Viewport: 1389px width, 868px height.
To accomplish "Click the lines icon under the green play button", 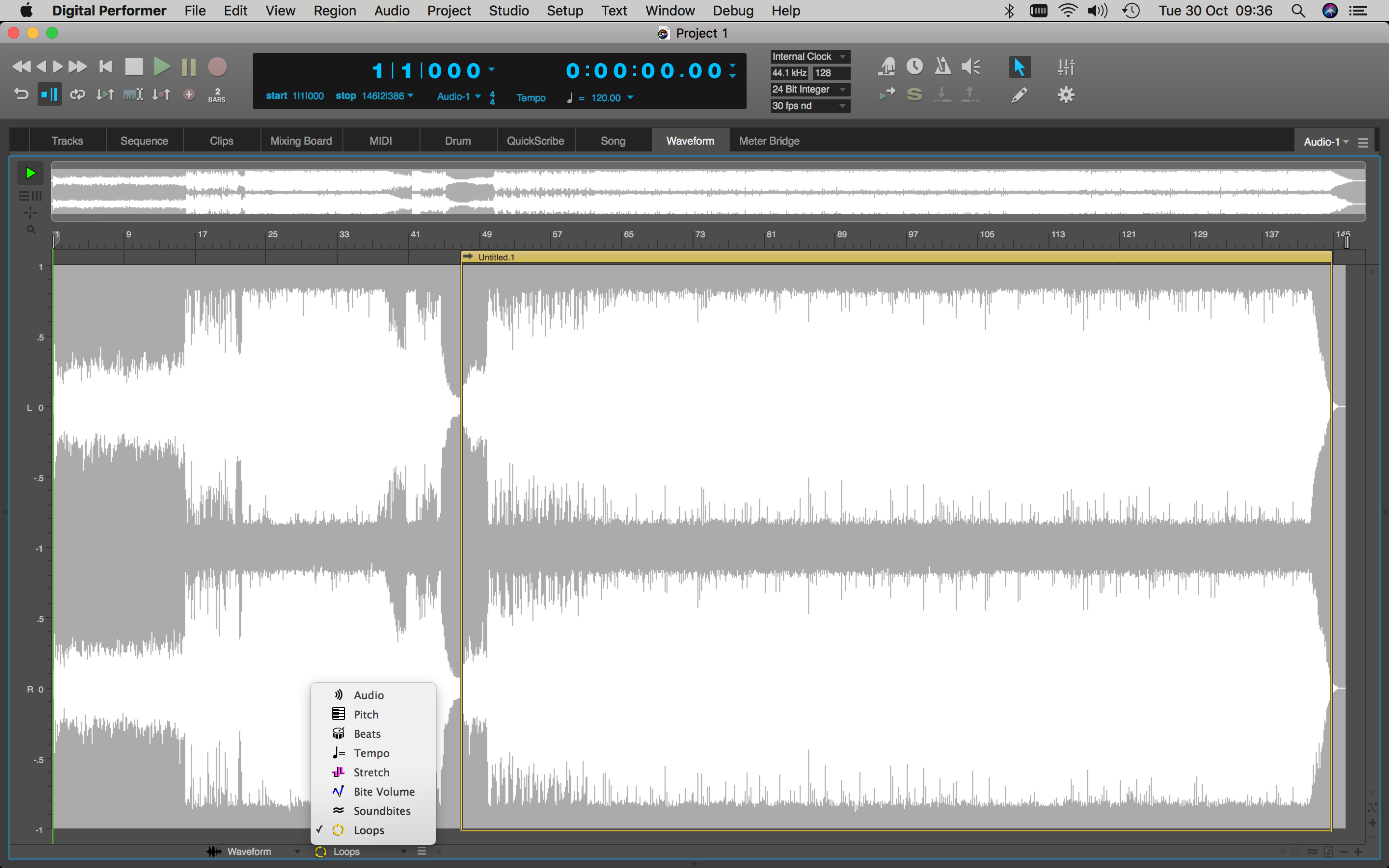I will pyautogui.click(x=30, y=196).
